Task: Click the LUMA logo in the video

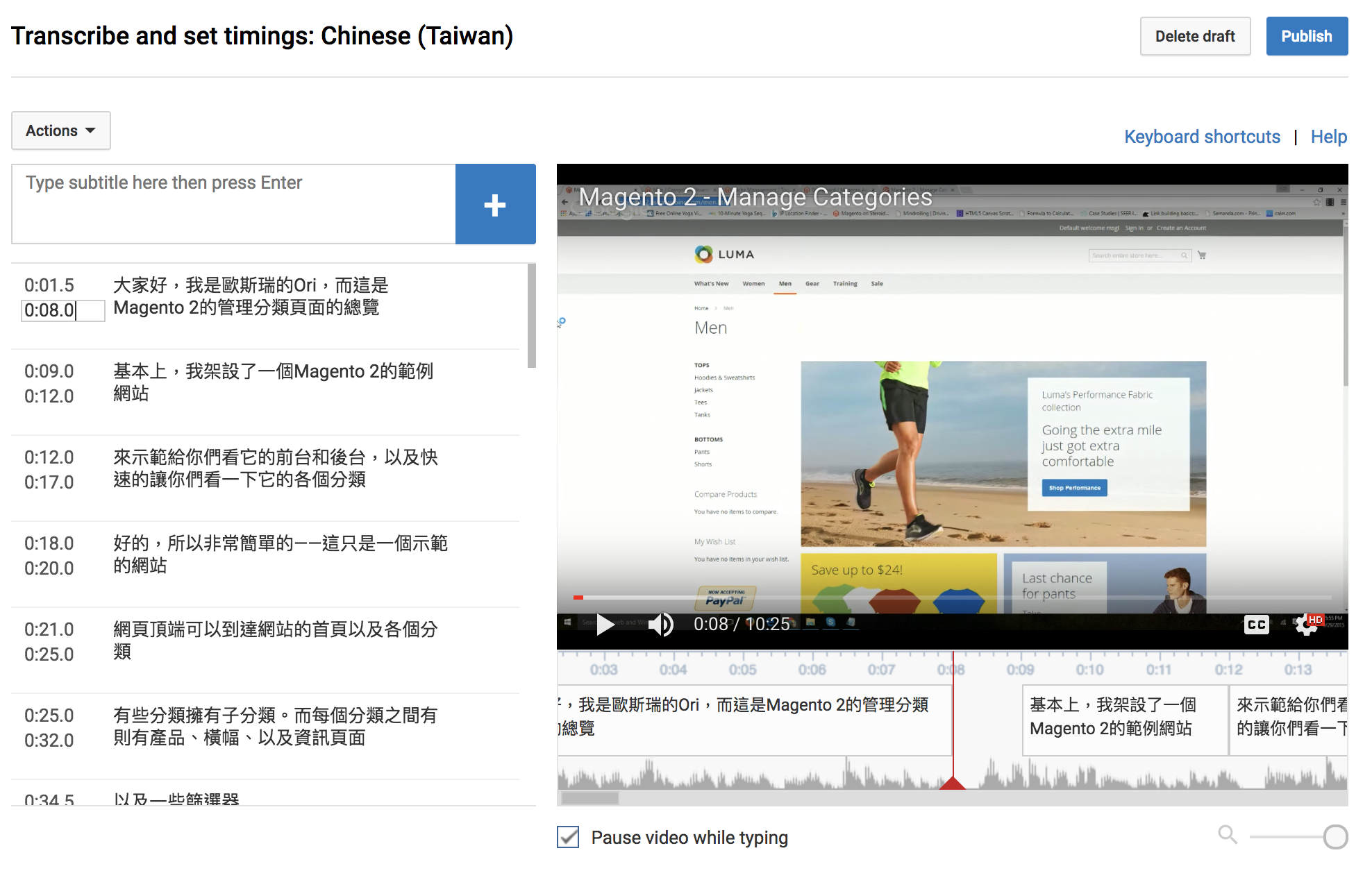Action: (724, 255)
